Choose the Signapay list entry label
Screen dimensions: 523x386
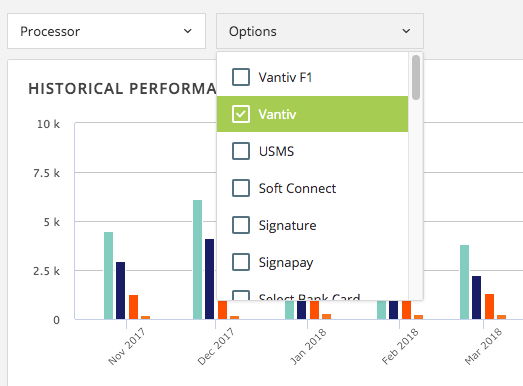286,263
